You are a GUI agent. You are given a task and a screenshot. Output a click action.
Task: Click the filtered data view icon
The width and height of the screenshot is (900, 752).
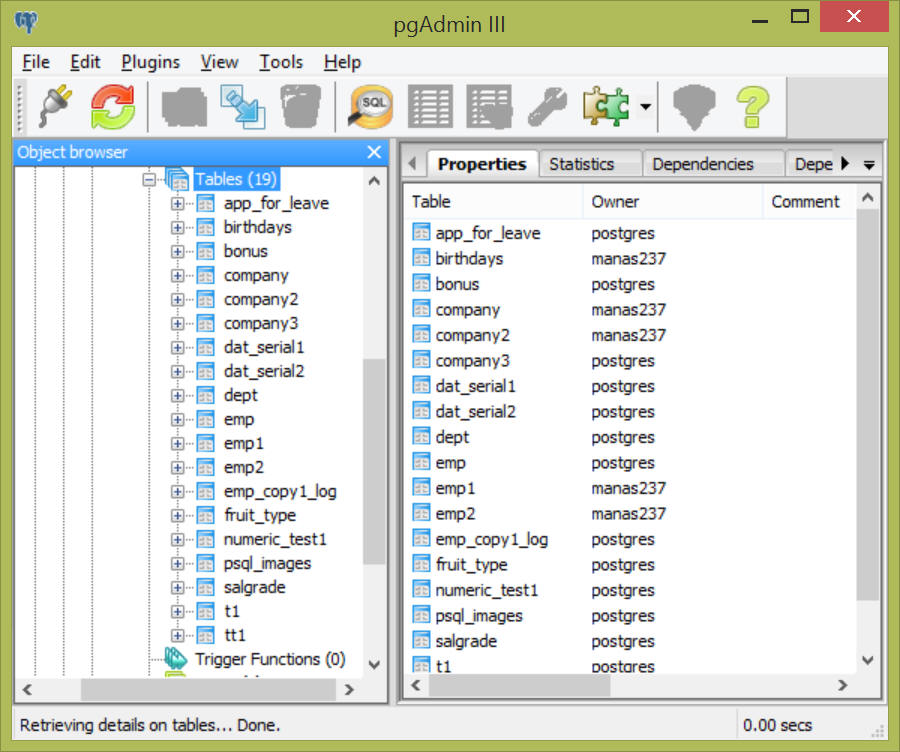489,106
